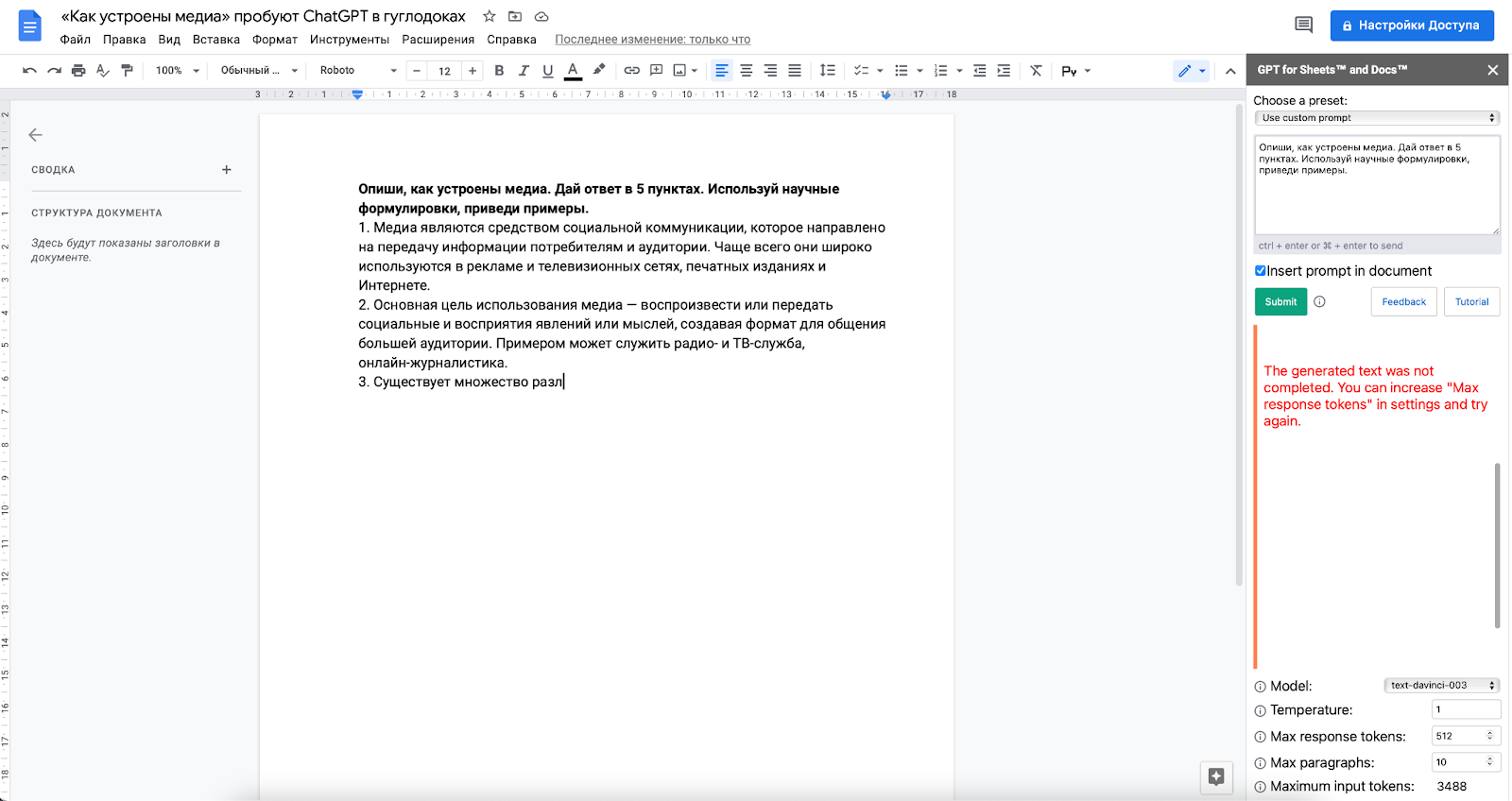Go to the Google Docs home

[30, 26]
